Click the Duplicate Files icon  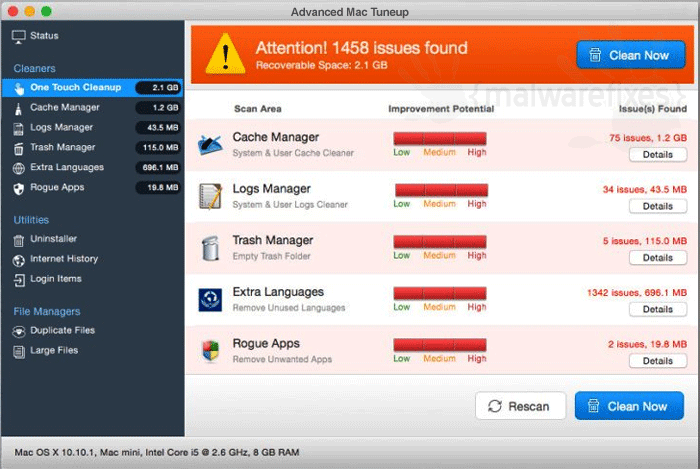pos(18,331)
